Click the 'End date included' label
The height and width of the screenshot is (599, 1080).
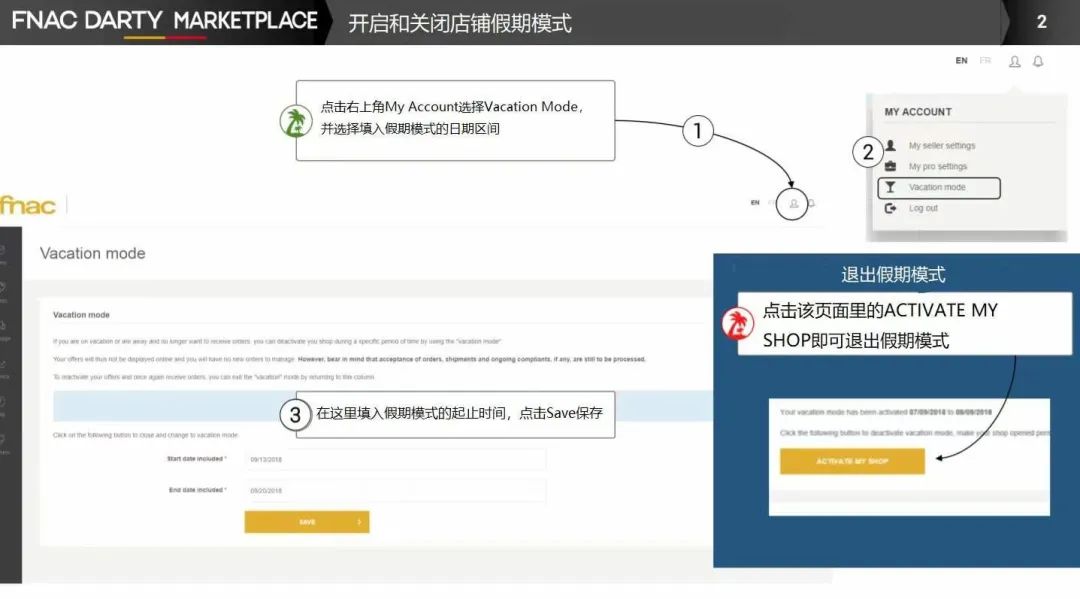pos(198,490)
